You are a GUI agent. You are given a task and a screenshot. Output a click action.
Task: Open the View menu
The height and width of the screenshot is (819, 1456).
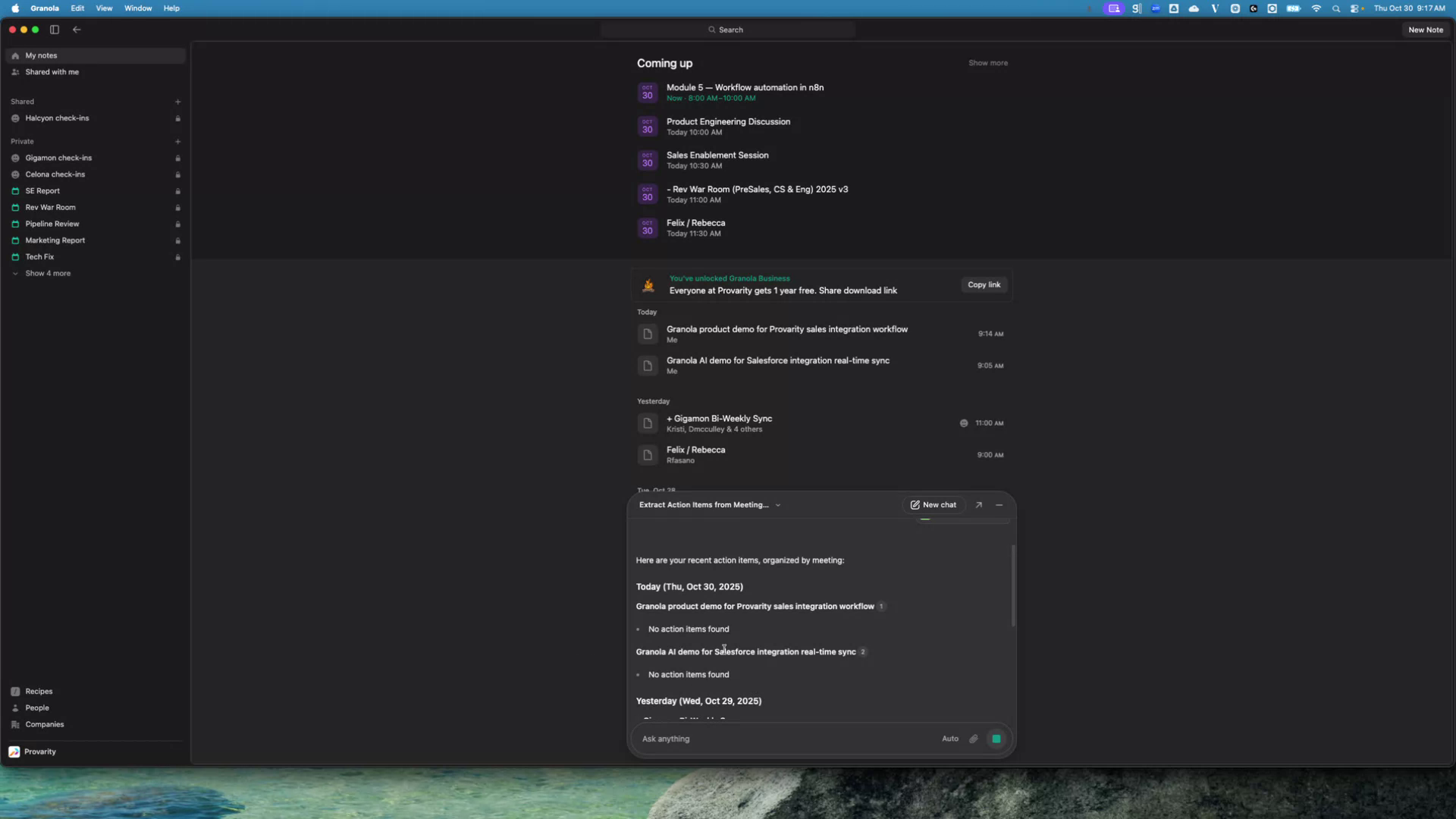click(104, 8)
